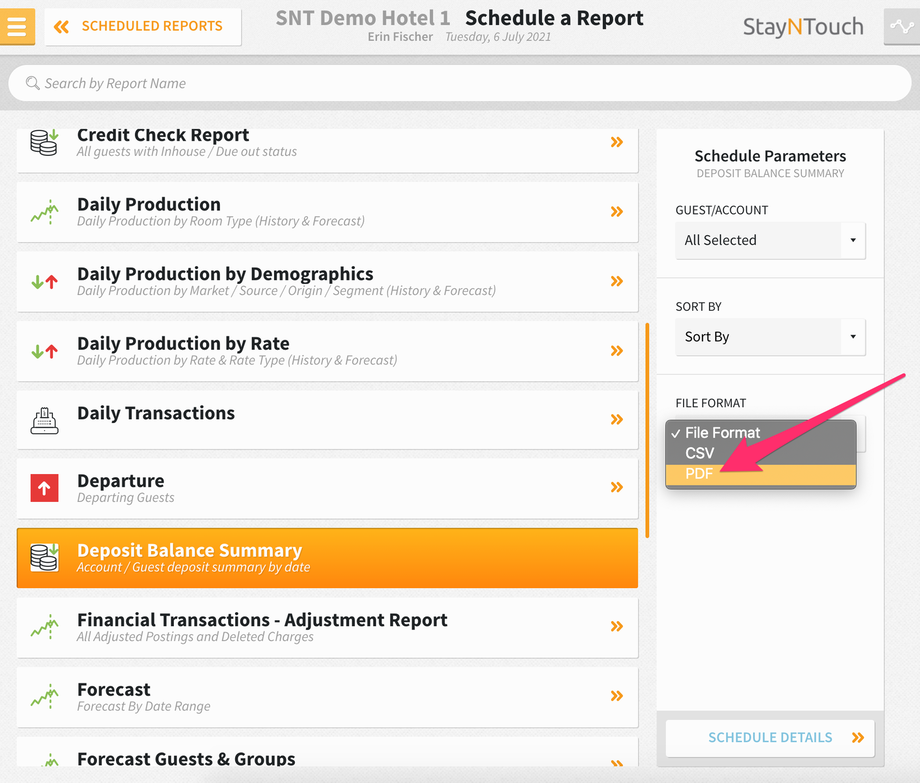Select the Credit Check Report title

163,135
